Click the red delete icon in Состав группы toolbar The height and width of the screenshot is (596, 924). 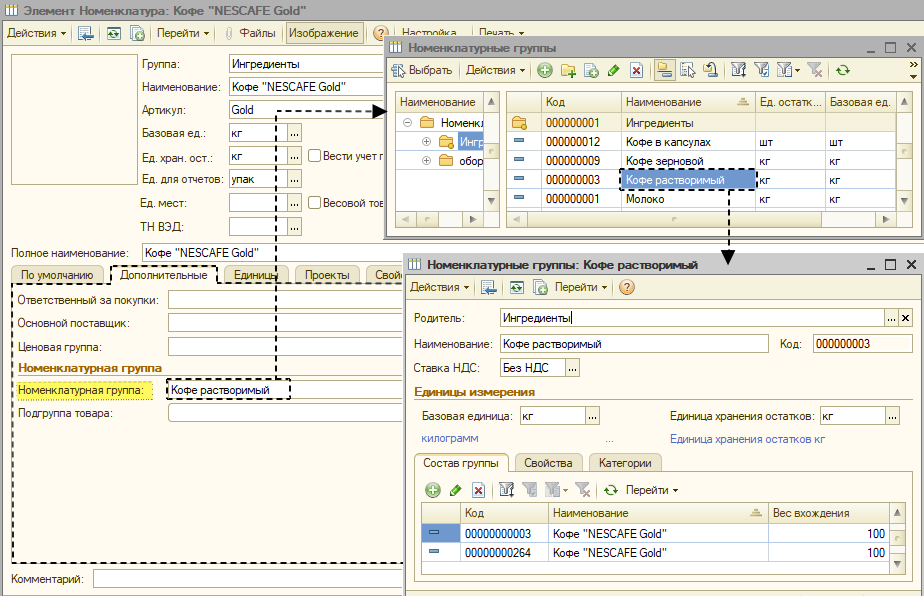[x=478, y=490]
